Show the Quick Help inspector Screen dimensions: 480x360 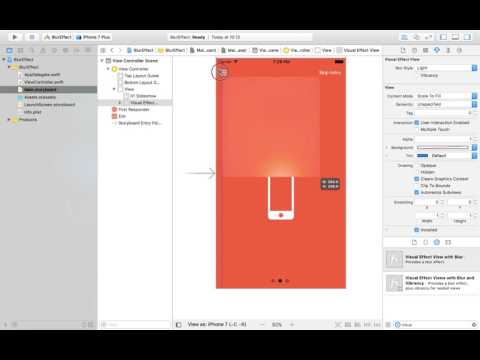pyautogui.click(x=414, y=50)
